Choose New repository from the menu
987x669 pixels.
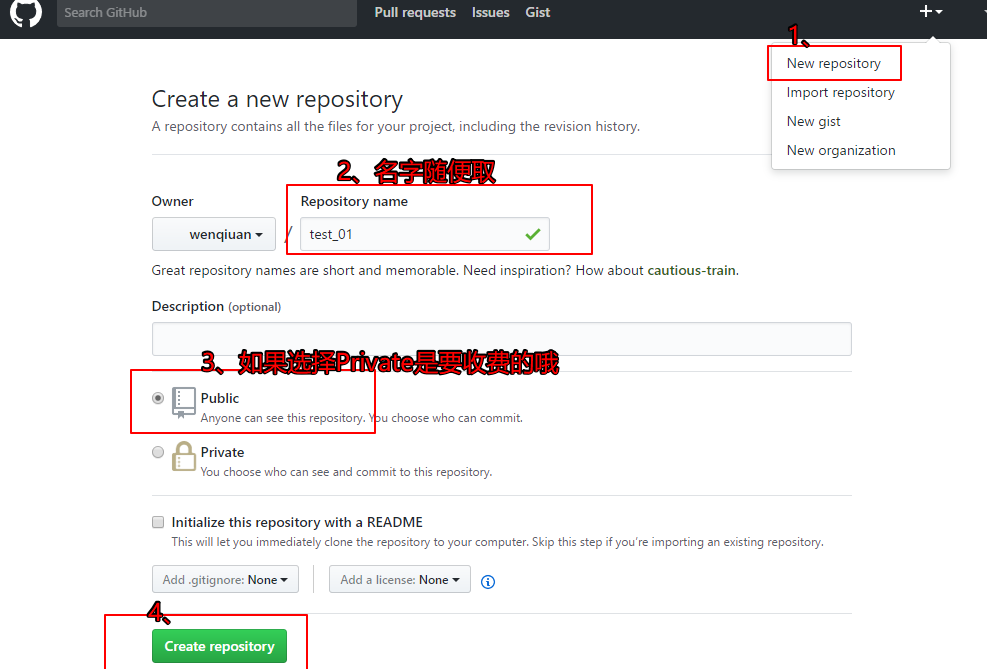coord(834,63)
